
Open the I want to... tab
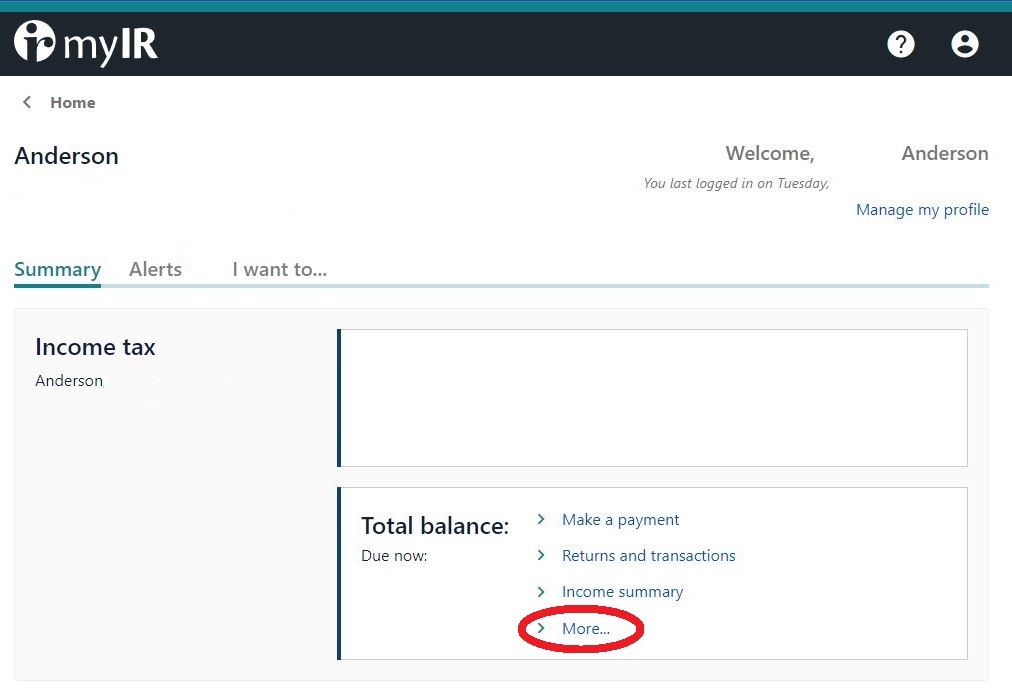(x=279, y=269)
